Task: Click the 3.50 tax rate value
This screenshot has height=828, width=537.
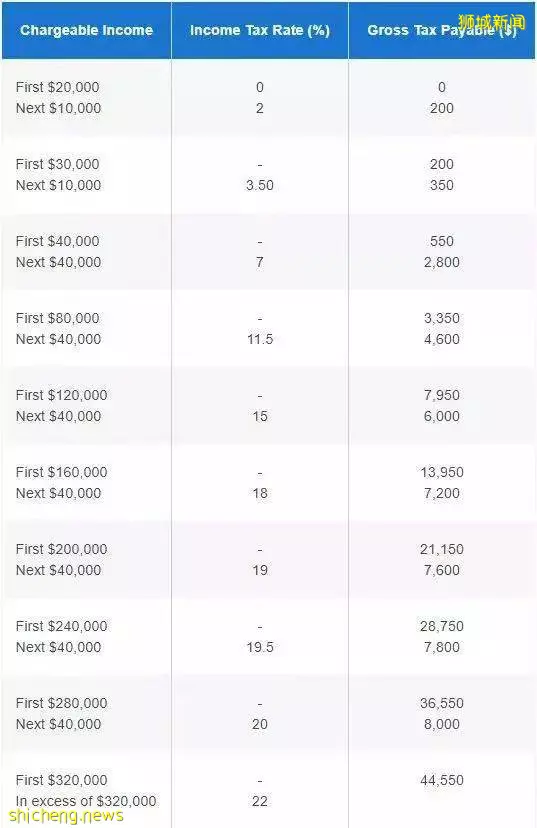Action: click(x=260, y=185)
